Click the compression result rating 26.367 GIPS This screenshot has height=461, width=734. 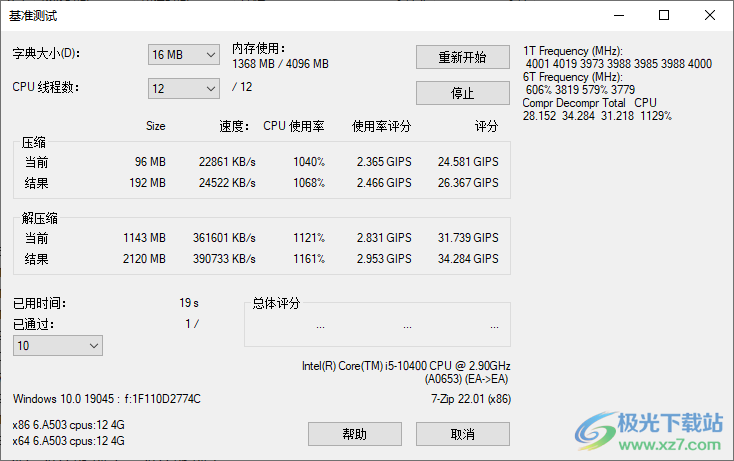[x=468, y=183]
